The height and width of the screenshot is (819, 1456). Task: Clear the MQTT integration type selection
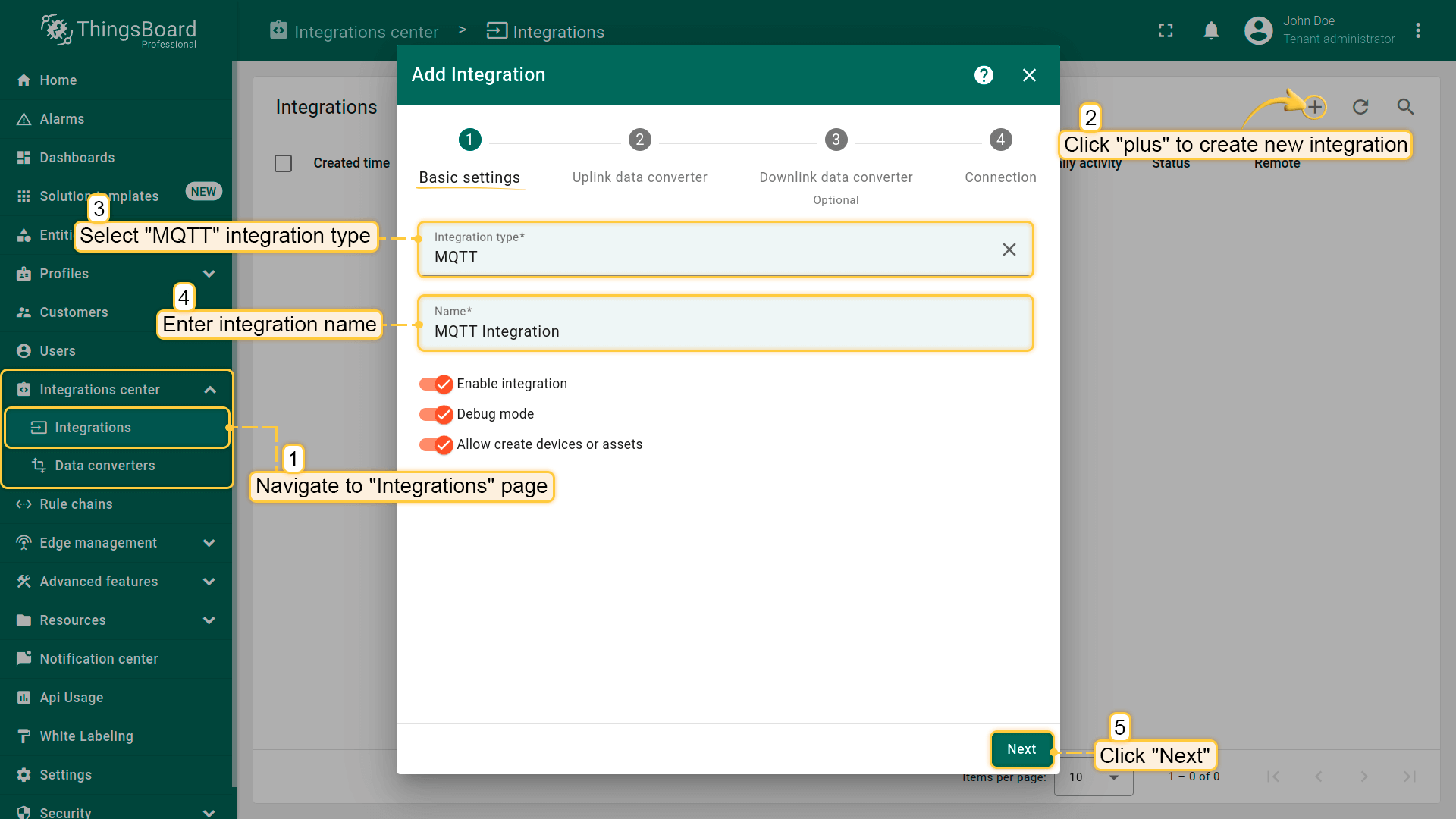click(x=1009, y=249)
